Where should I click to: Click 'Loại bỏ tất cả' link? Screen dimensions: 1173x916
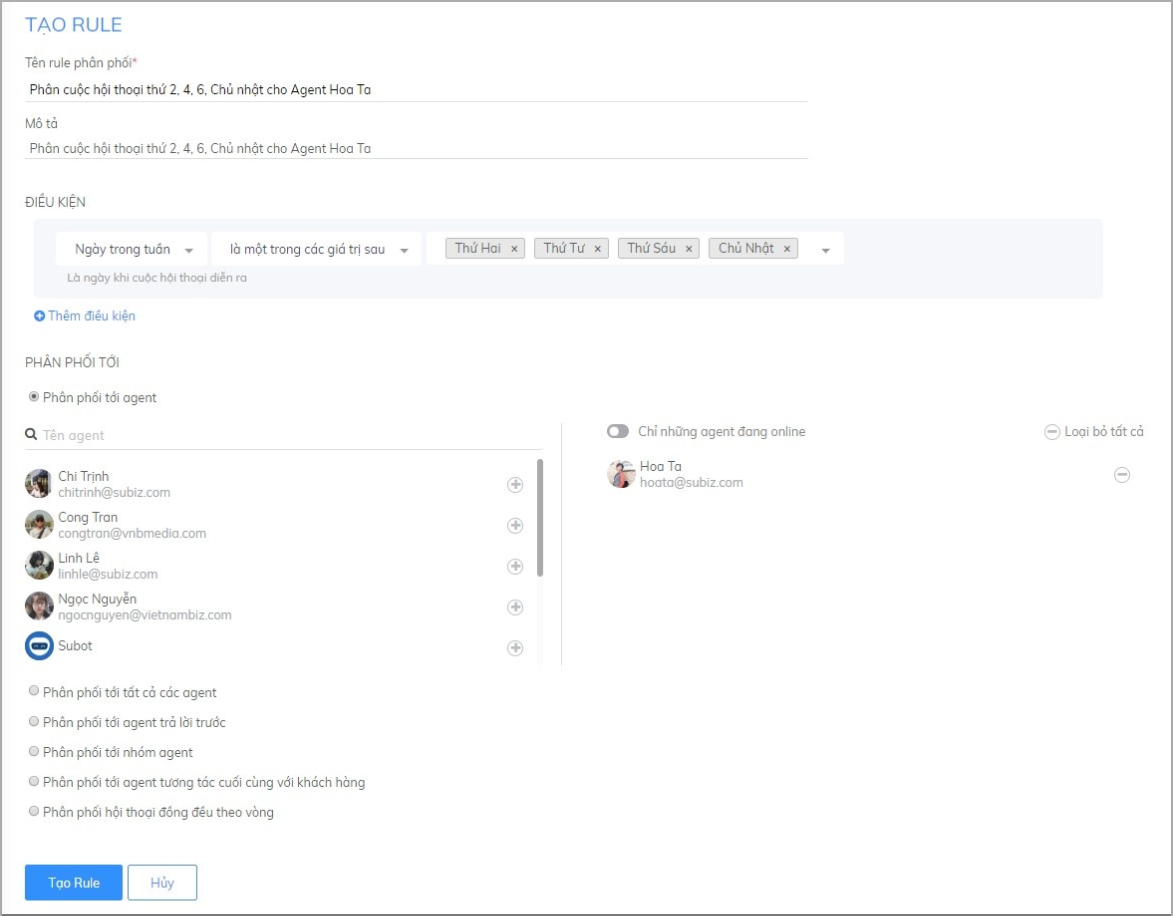pos(1094,432)
